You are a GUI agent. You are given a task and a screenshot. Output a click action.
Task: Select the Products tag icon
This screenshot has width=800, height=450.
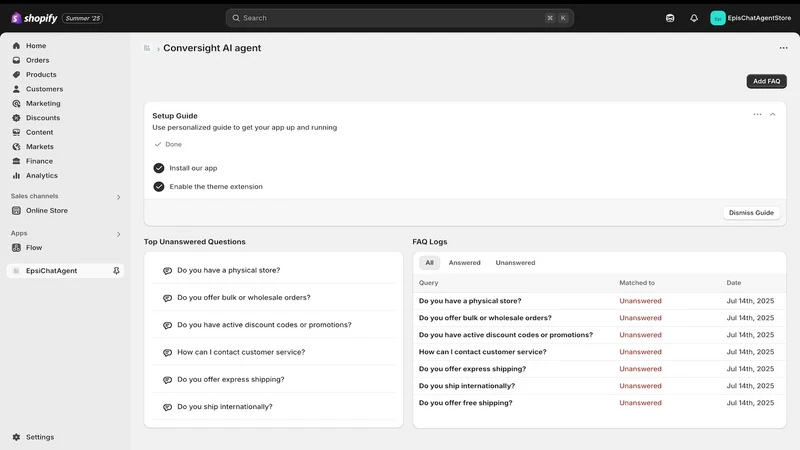tap(16, 74)
